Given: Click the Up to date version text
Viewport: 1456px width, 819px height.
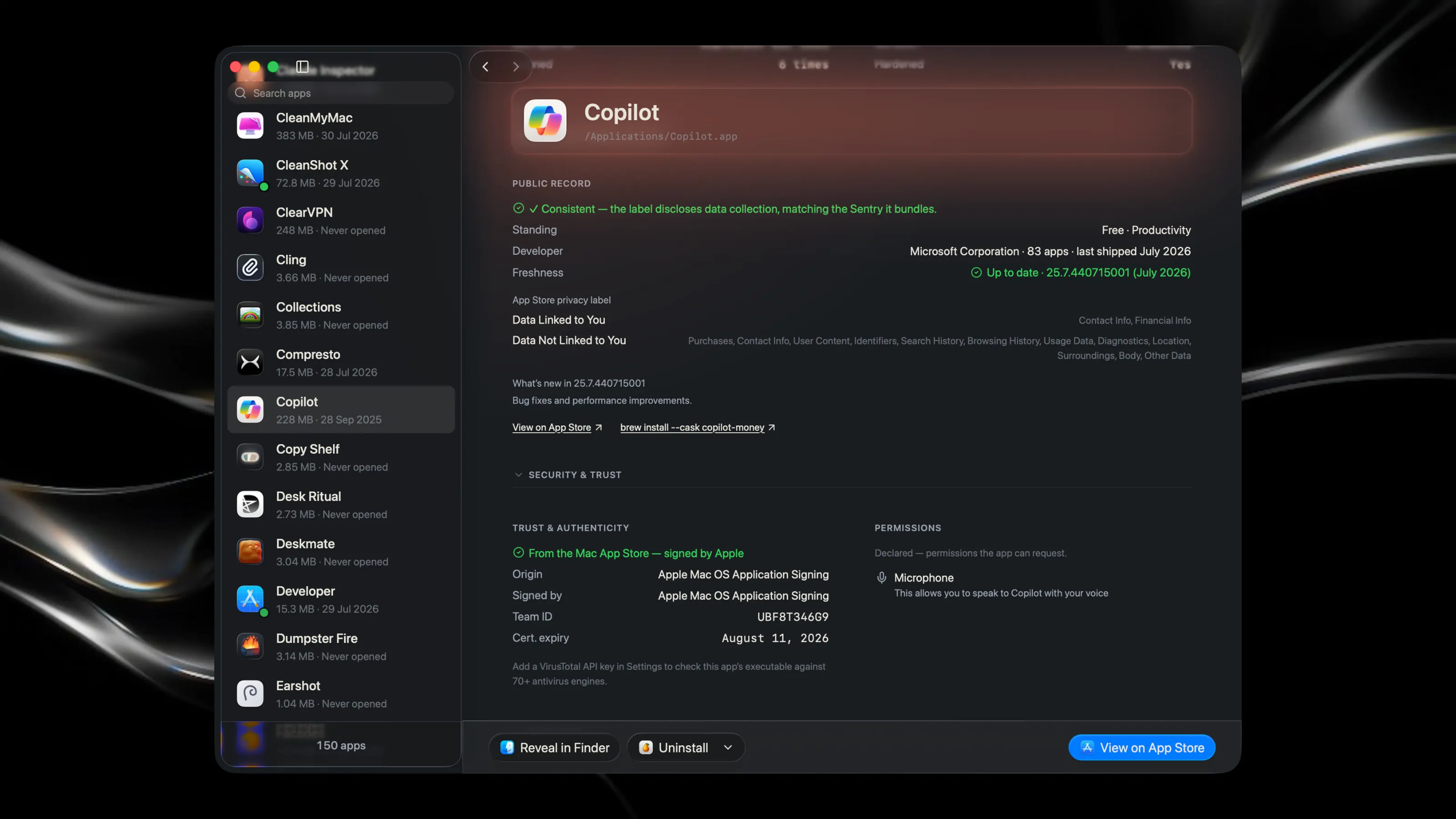Looking at the screenshot, I should 1088,273.
